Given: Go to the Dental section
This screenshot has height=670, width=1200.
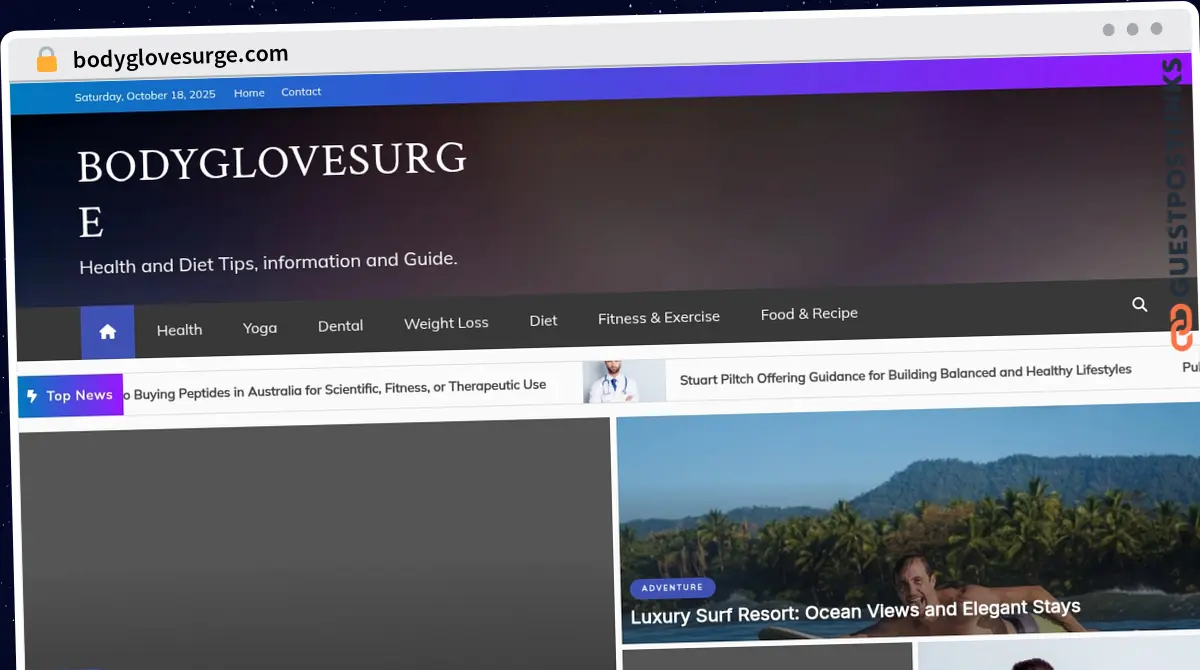Looking at the screenshot, I should point(340,325).
